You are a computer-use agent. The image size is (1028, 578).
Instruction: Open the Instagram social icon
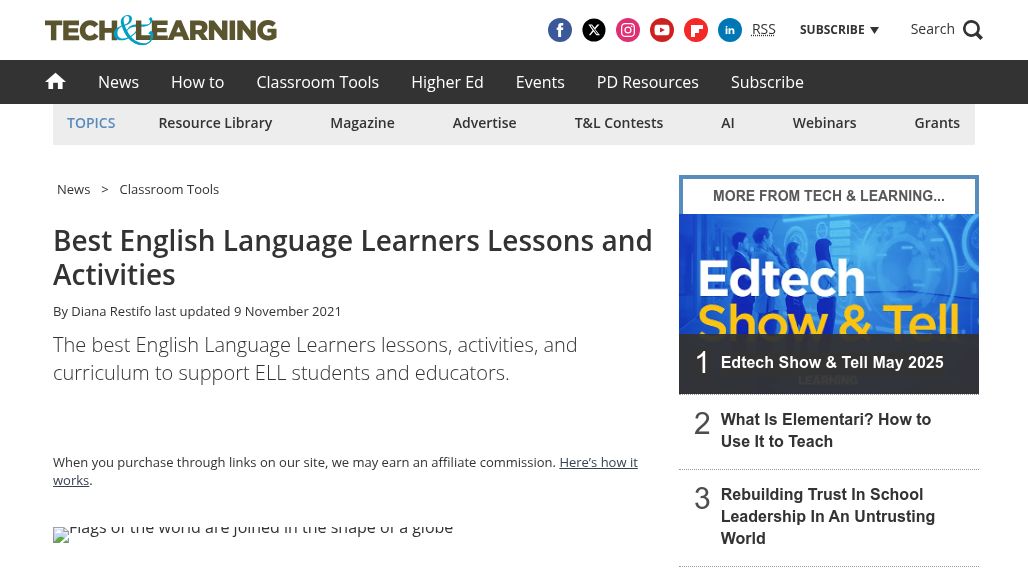(x=627, y=30)
